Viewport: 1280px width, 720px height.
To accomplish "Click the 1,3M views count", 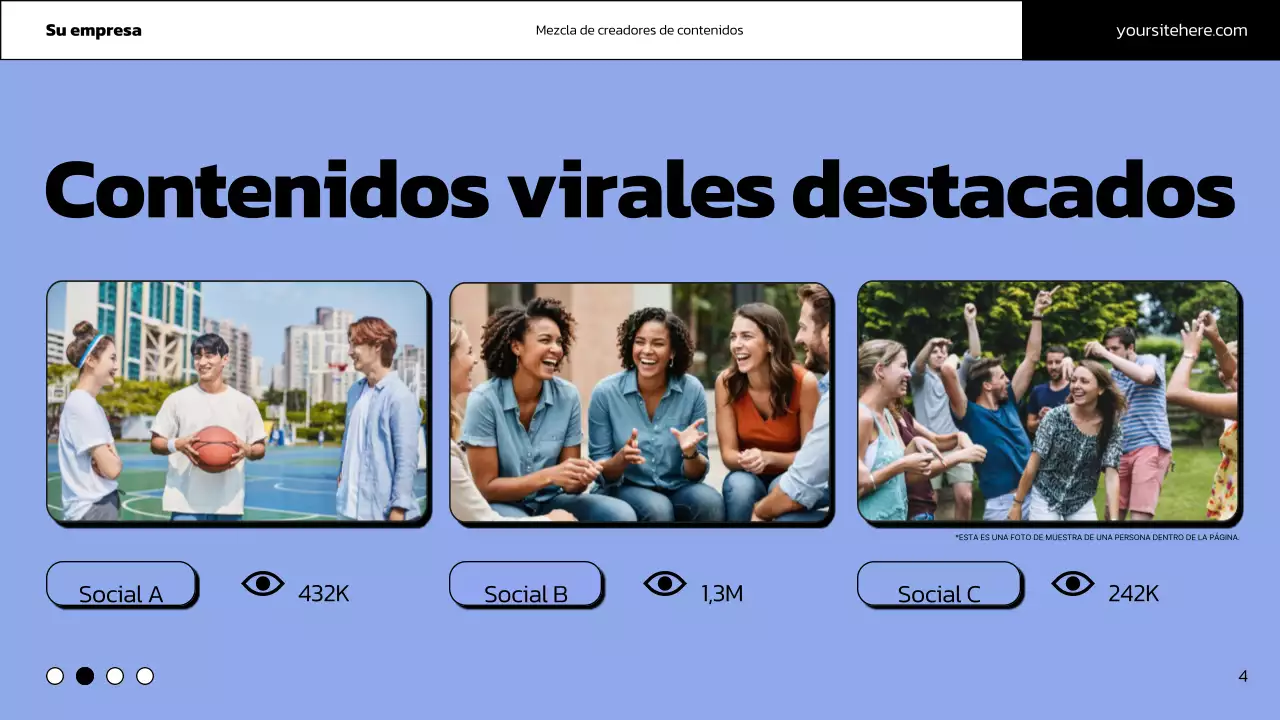I will point(722,594).
